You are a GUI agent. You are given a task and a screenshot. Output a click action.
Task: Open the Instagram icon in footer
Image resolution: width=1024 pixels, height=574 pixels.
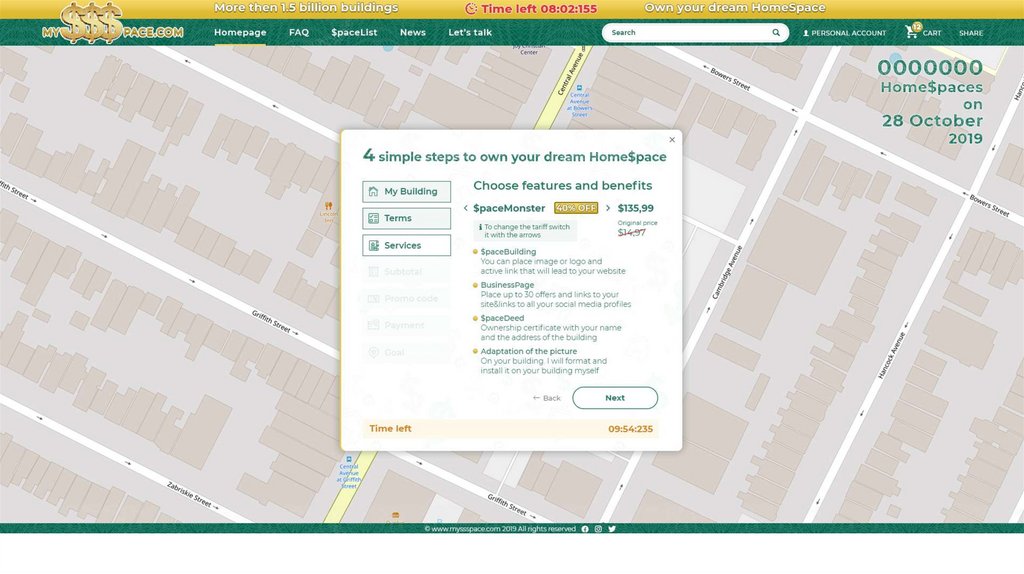(598, 529)
